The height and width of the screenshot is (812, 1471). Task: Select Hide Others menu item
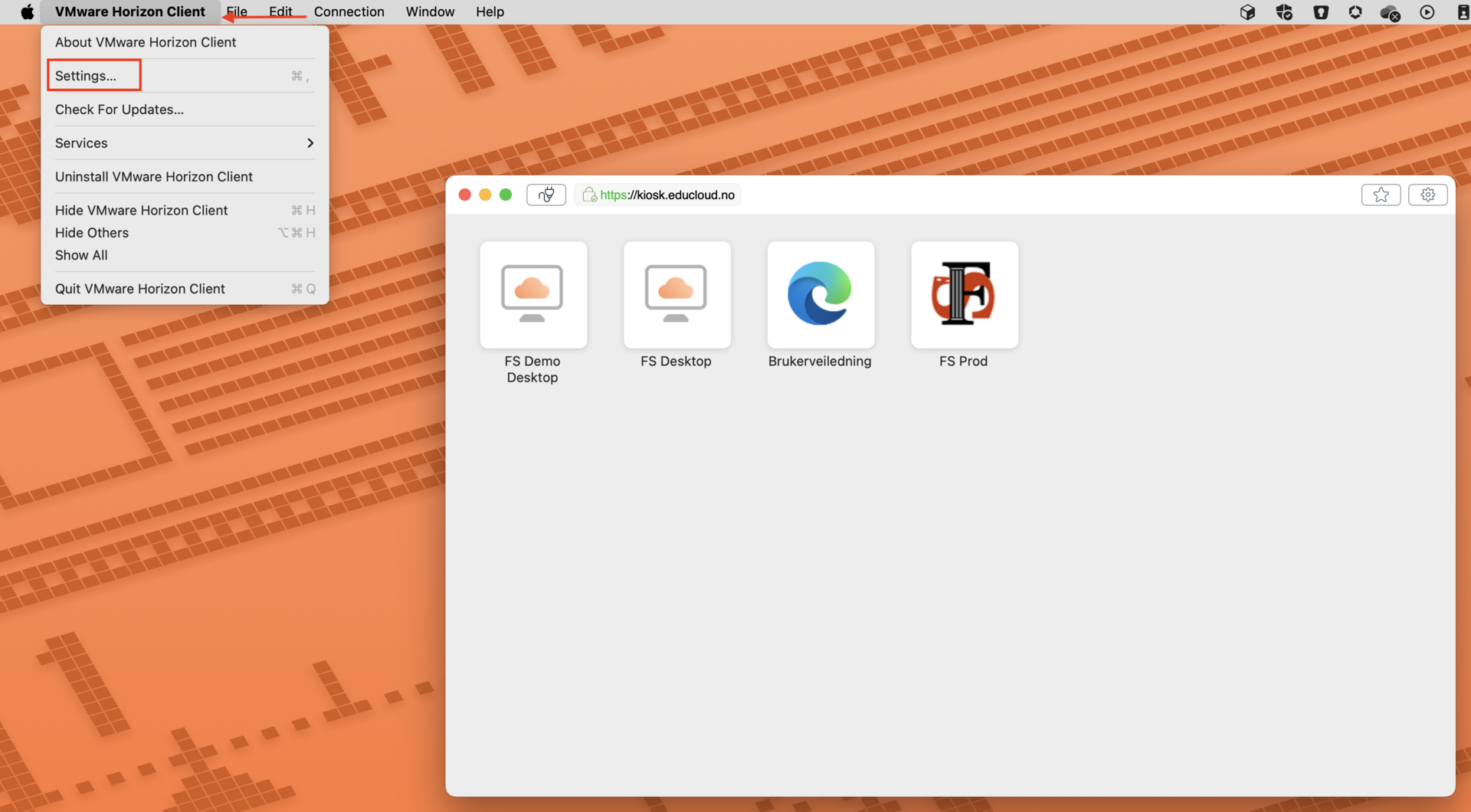point(185,233)
